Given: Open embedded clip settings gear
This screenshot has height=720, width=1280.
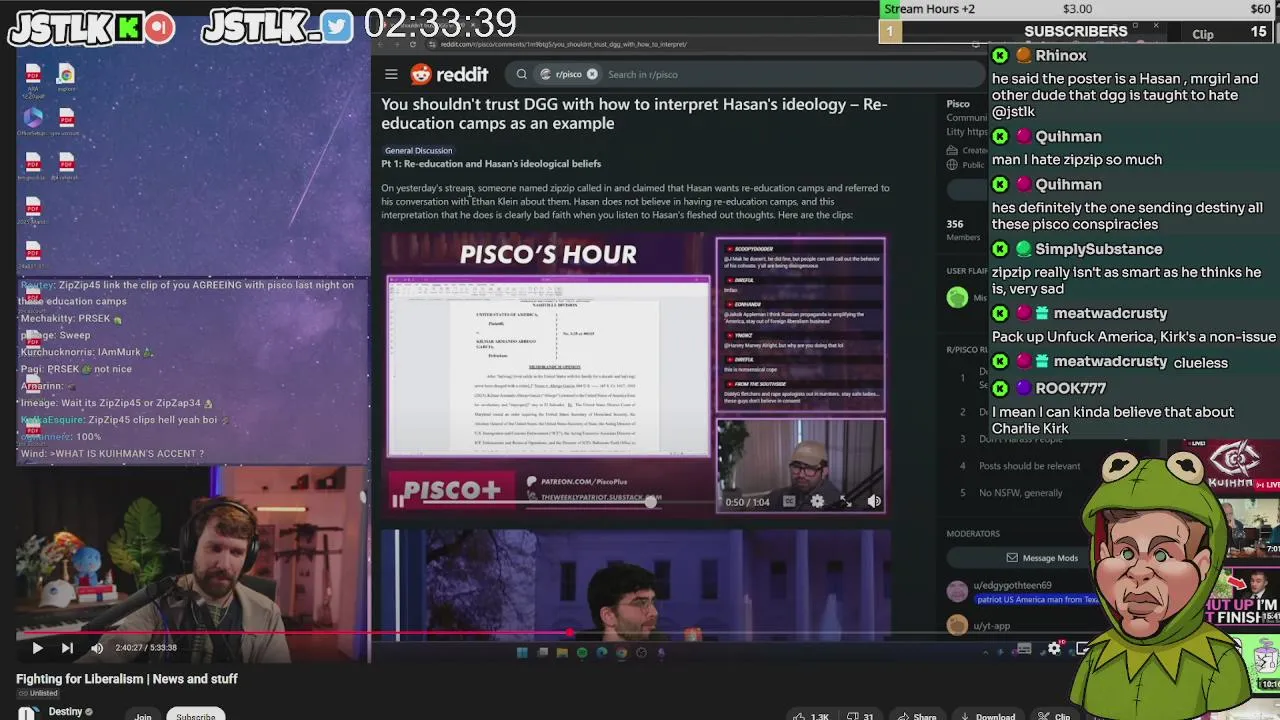Looking at the screenshot, I should (x=817, y=502).
